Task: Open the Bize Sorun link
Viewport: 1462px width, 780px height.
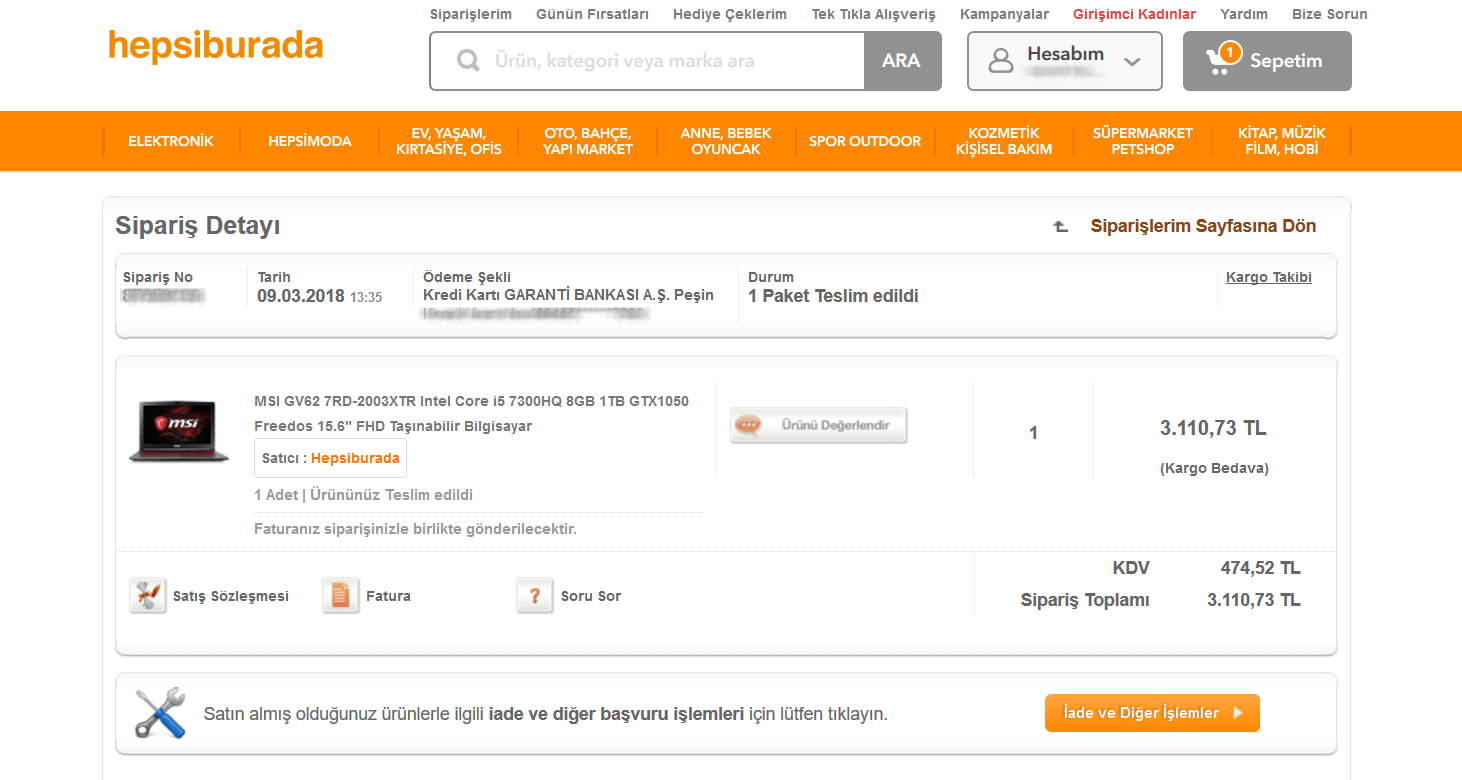Action: pyautogui.click(x=1330, y=14)
